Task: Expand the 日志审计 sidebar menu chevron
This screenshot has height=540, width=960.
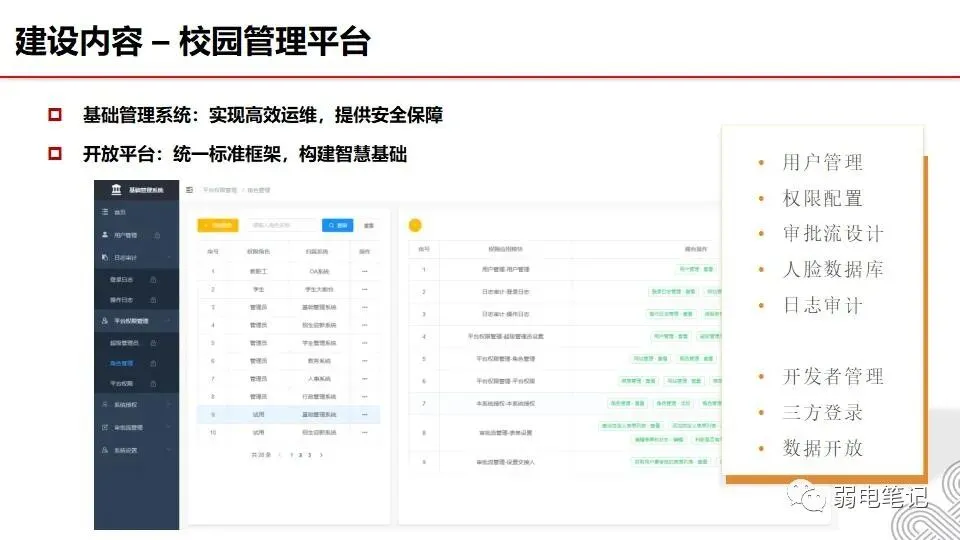Action: click(169, 258)
